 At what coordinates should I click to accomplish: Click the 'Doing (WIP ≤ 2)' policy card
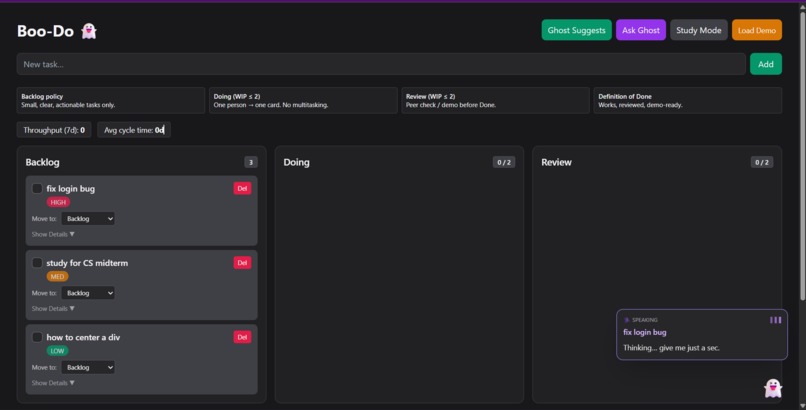point(303,100)
